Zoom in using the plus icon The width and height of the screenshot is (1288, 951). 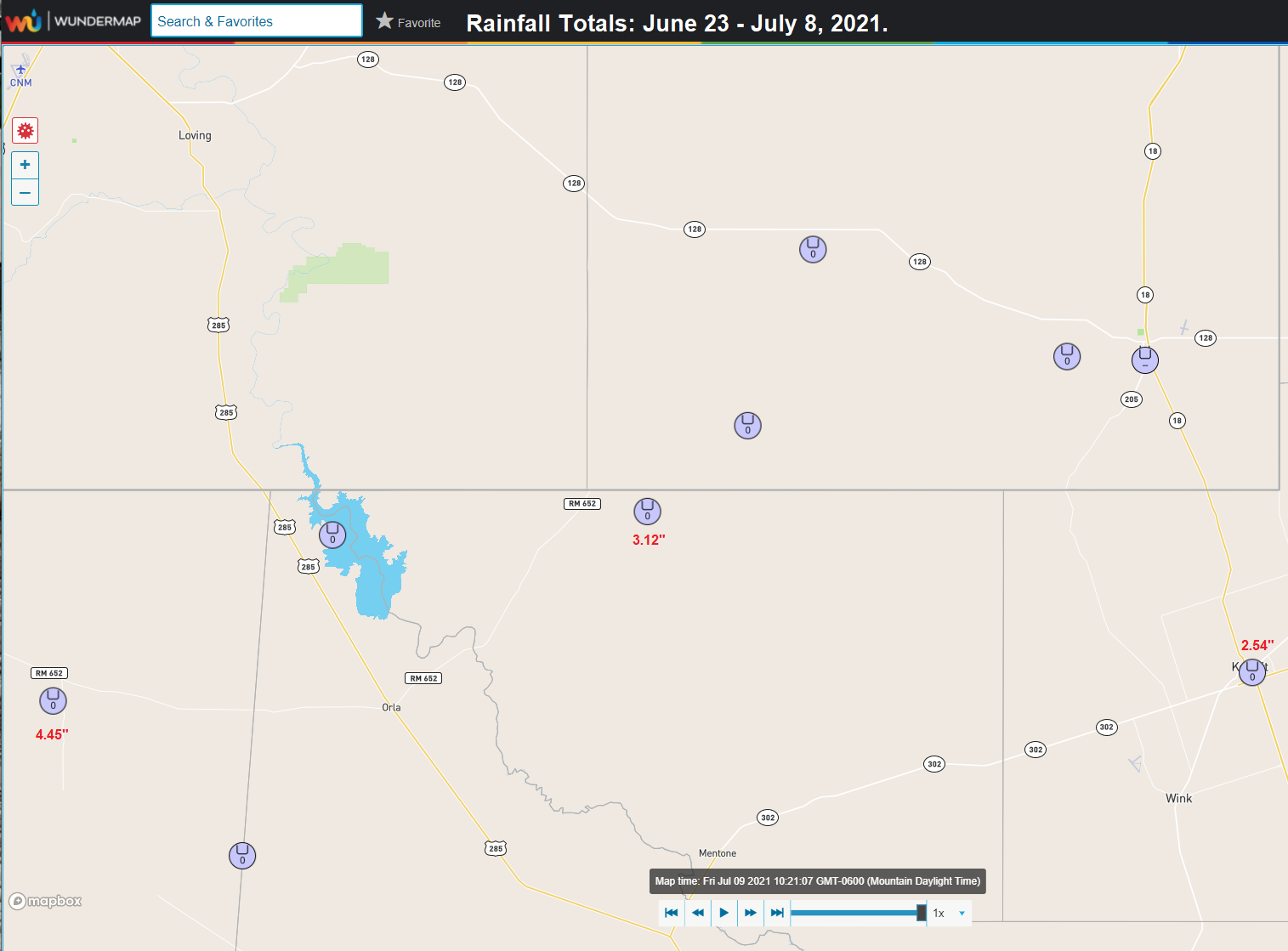coord(25,164)
